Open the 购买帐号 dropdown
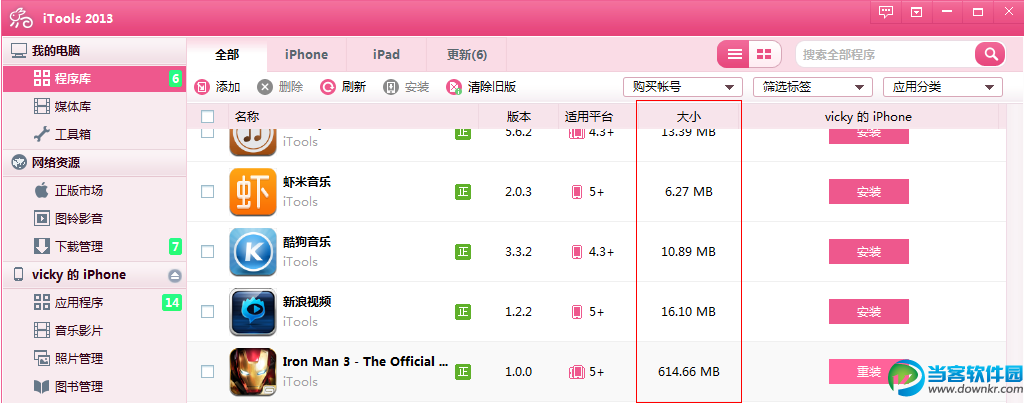 click(x=683, y=87)
